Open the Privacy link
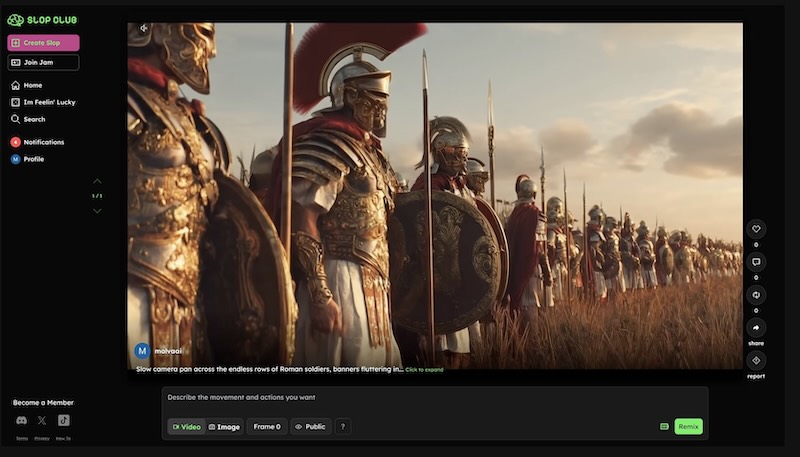This screenshot has width=800, height=457. pyautogui.click(x=42, y=439)
